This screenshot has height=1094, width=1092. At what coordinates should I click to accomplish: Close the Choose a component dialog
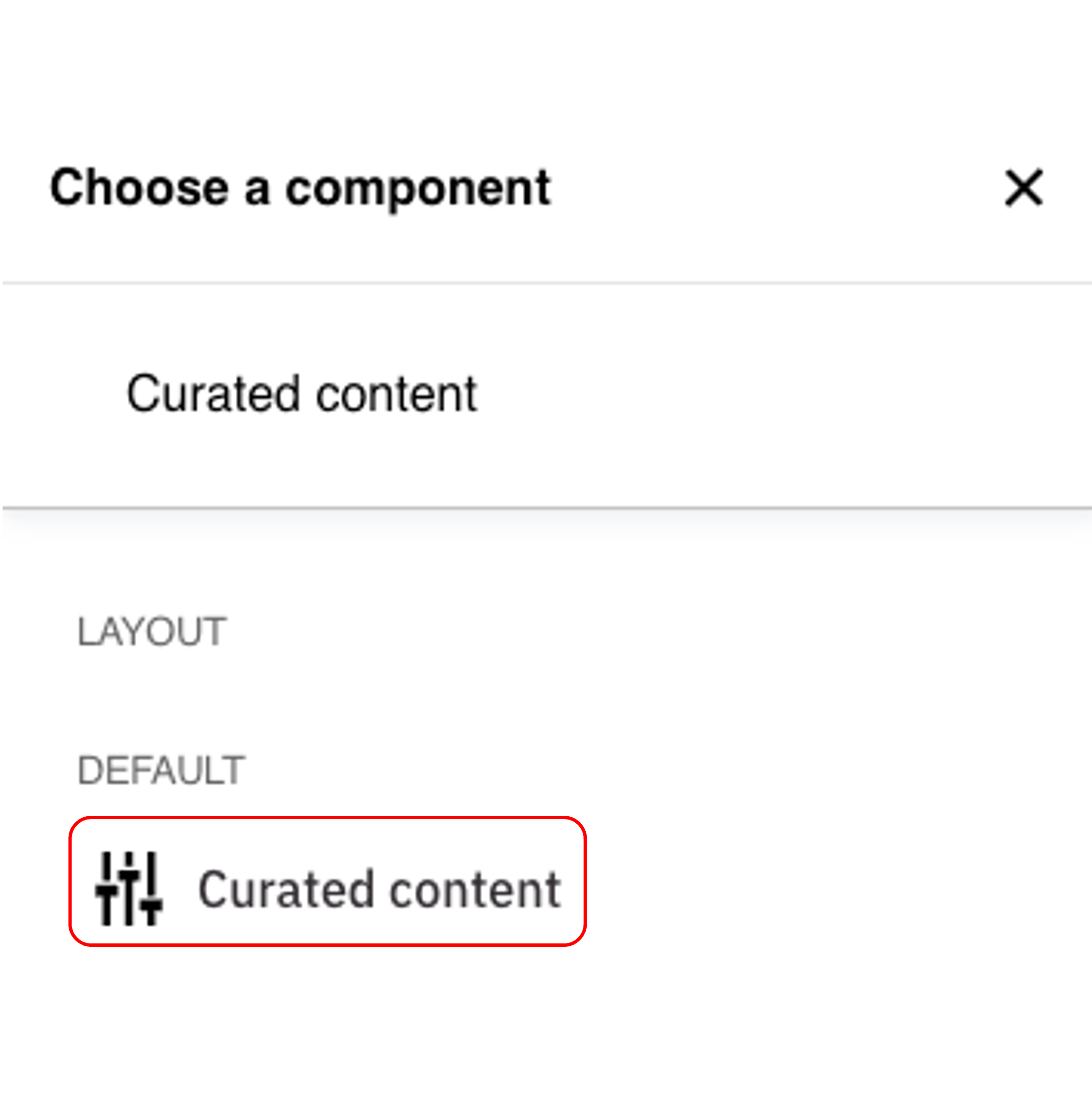(x=1023, y=187)
